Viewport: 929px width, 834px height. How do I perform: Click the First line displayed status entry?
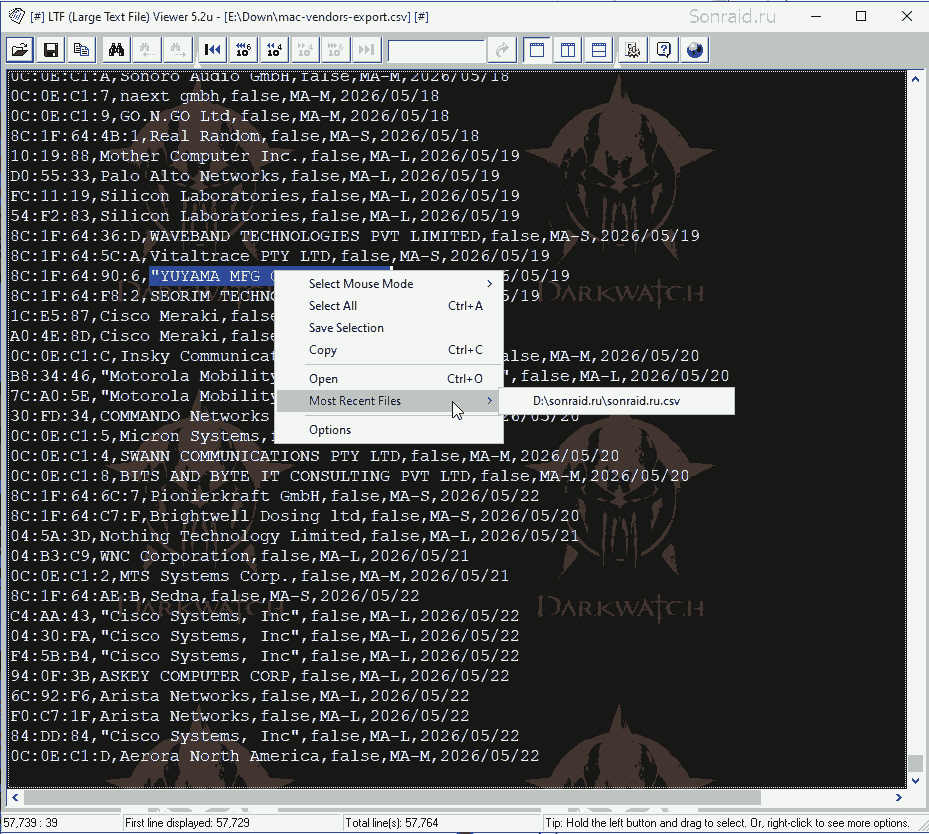(187, 823)
